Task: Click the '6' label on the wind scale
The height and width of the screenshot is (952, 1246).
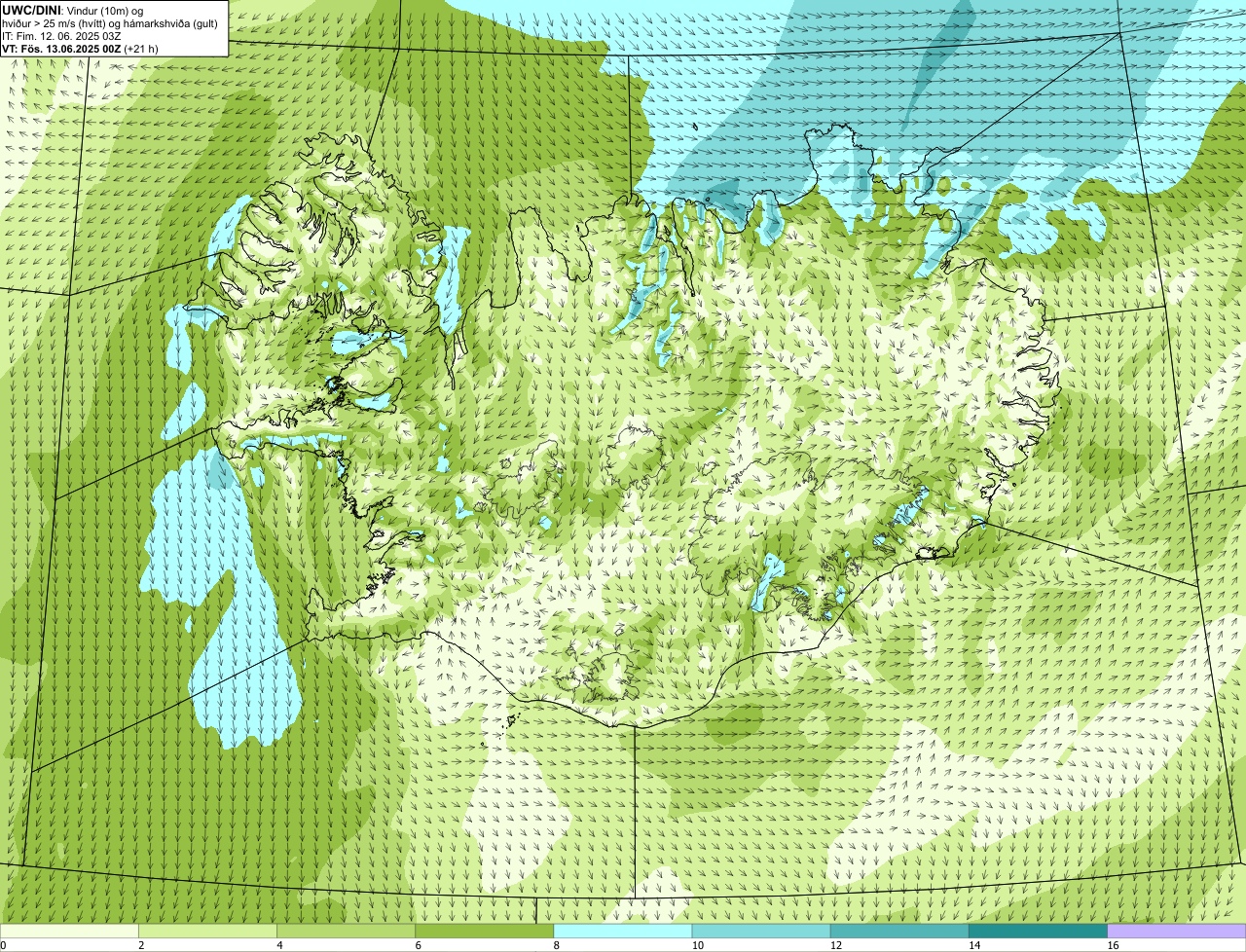Action: click(x=418, y=945)
